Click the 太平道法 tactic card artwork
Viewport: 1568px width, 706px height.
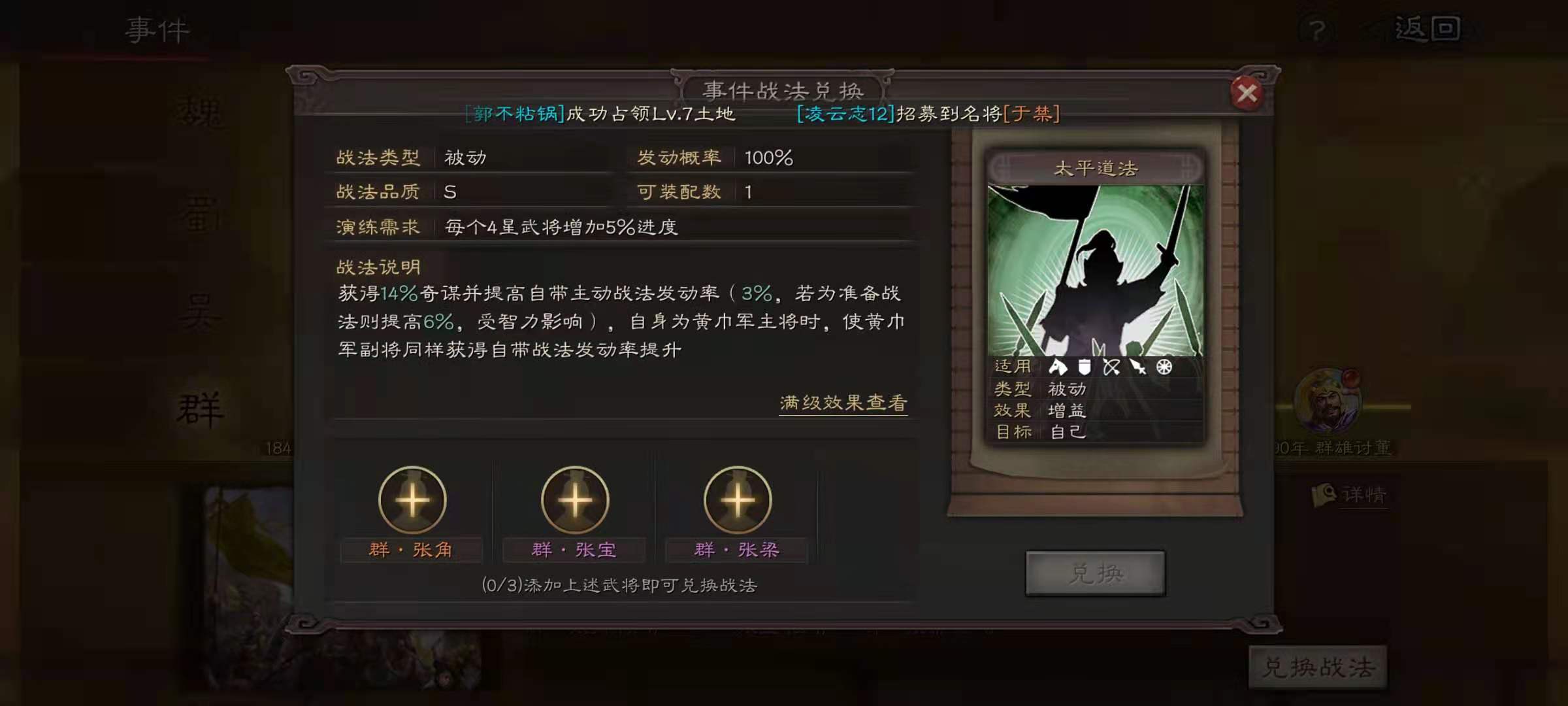(1095, 271)
